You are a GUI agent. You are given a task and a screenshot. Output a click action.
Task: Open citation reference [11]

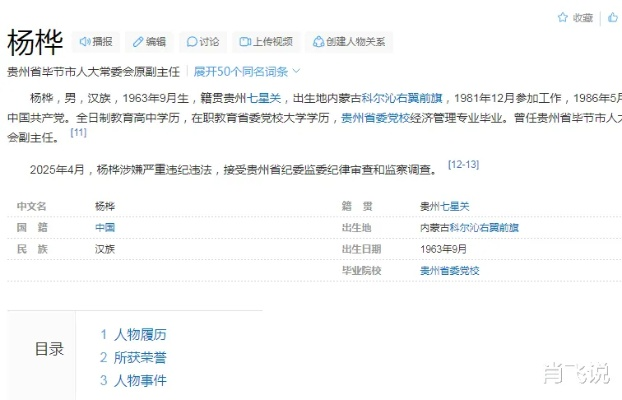tap(78, 132)
